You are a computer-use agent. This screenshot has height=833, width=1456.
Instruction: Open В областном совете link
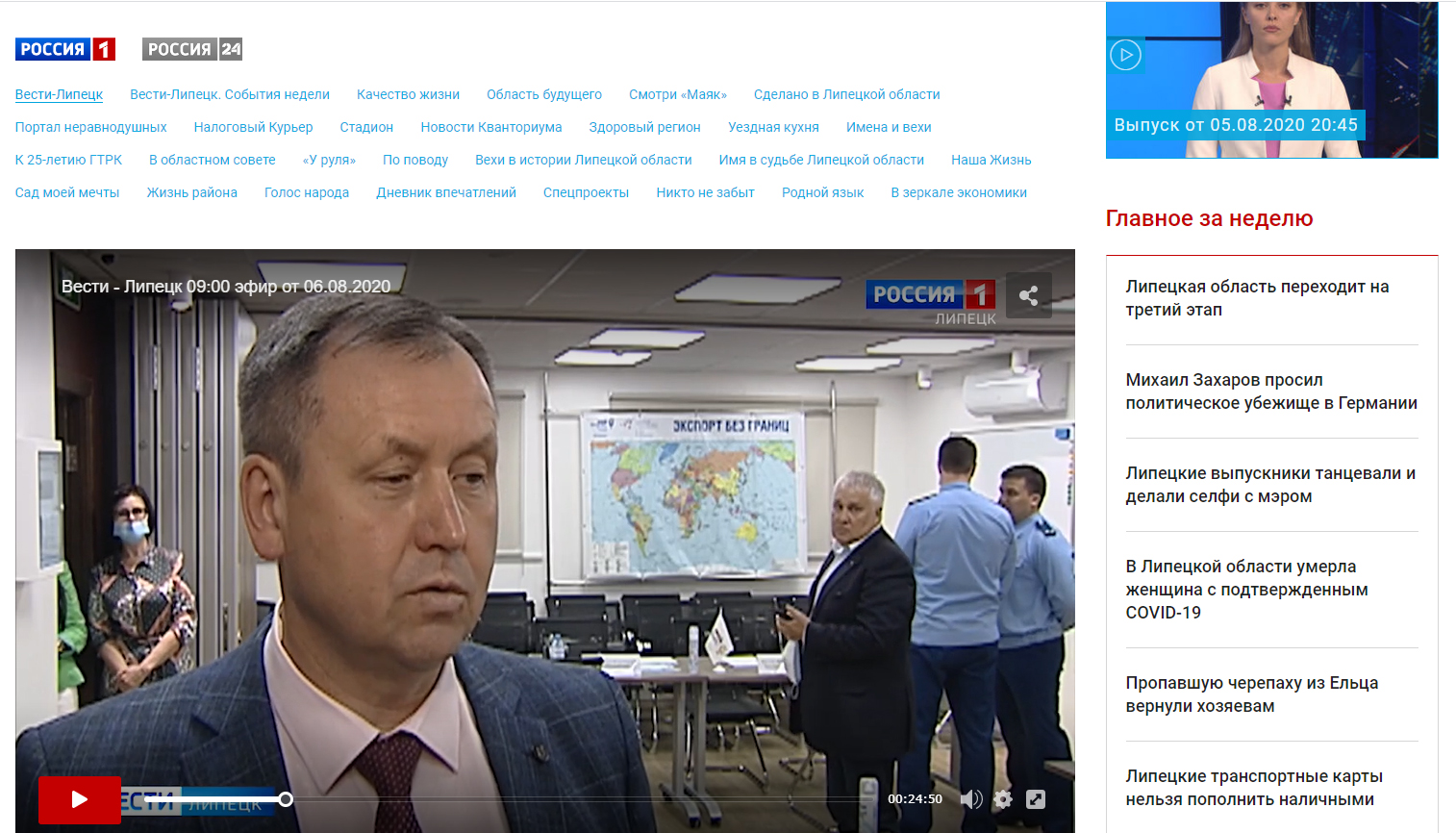coord(213,160)
